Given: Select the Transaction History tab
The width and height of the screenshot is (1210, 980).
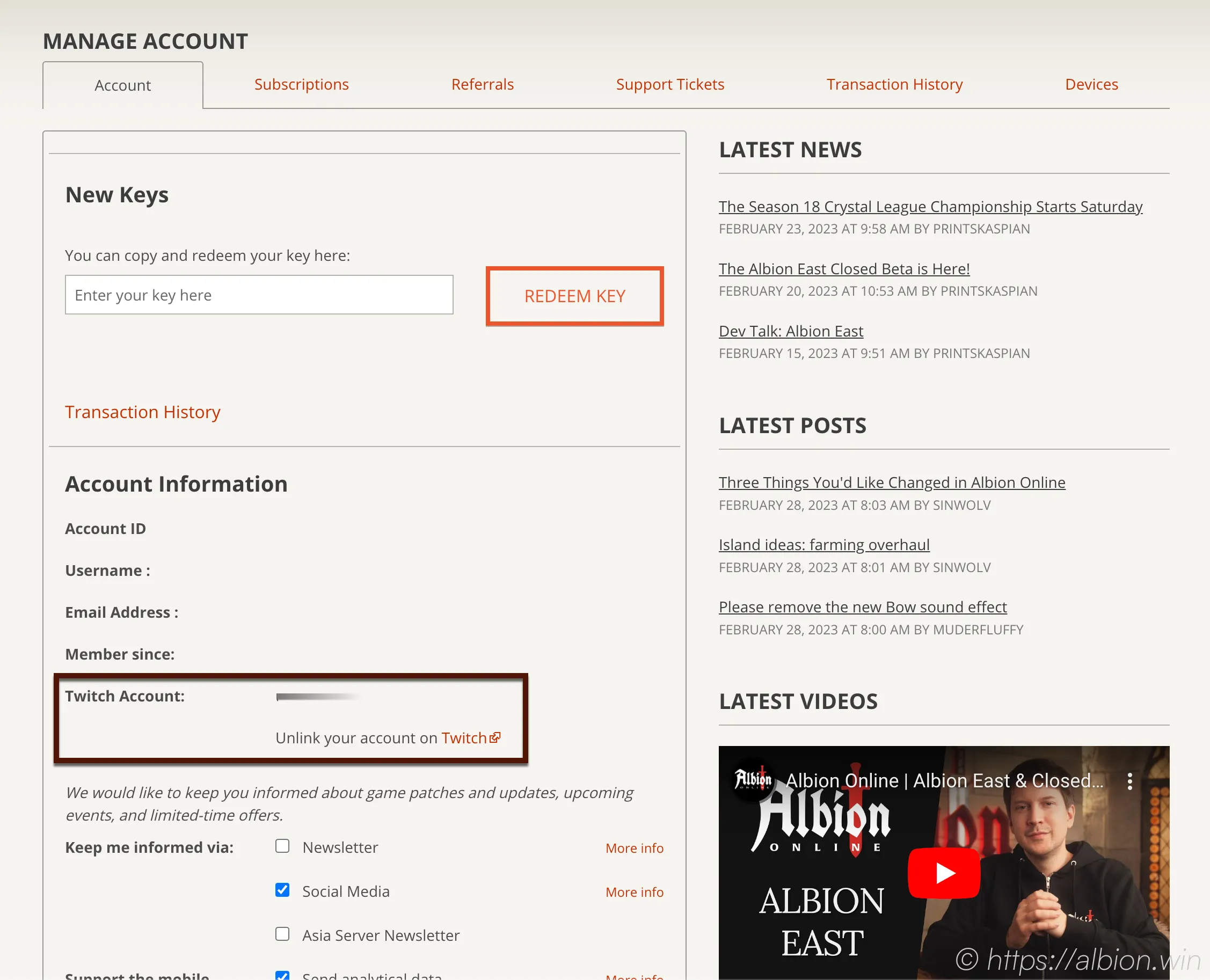Looking at the screenshot, I should 894,85.
